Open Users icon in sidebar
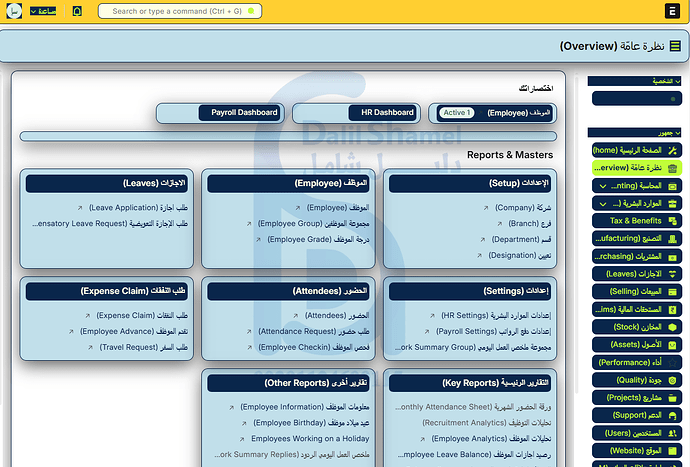This screenshot has height=467, width=690. tap(672, 433)
